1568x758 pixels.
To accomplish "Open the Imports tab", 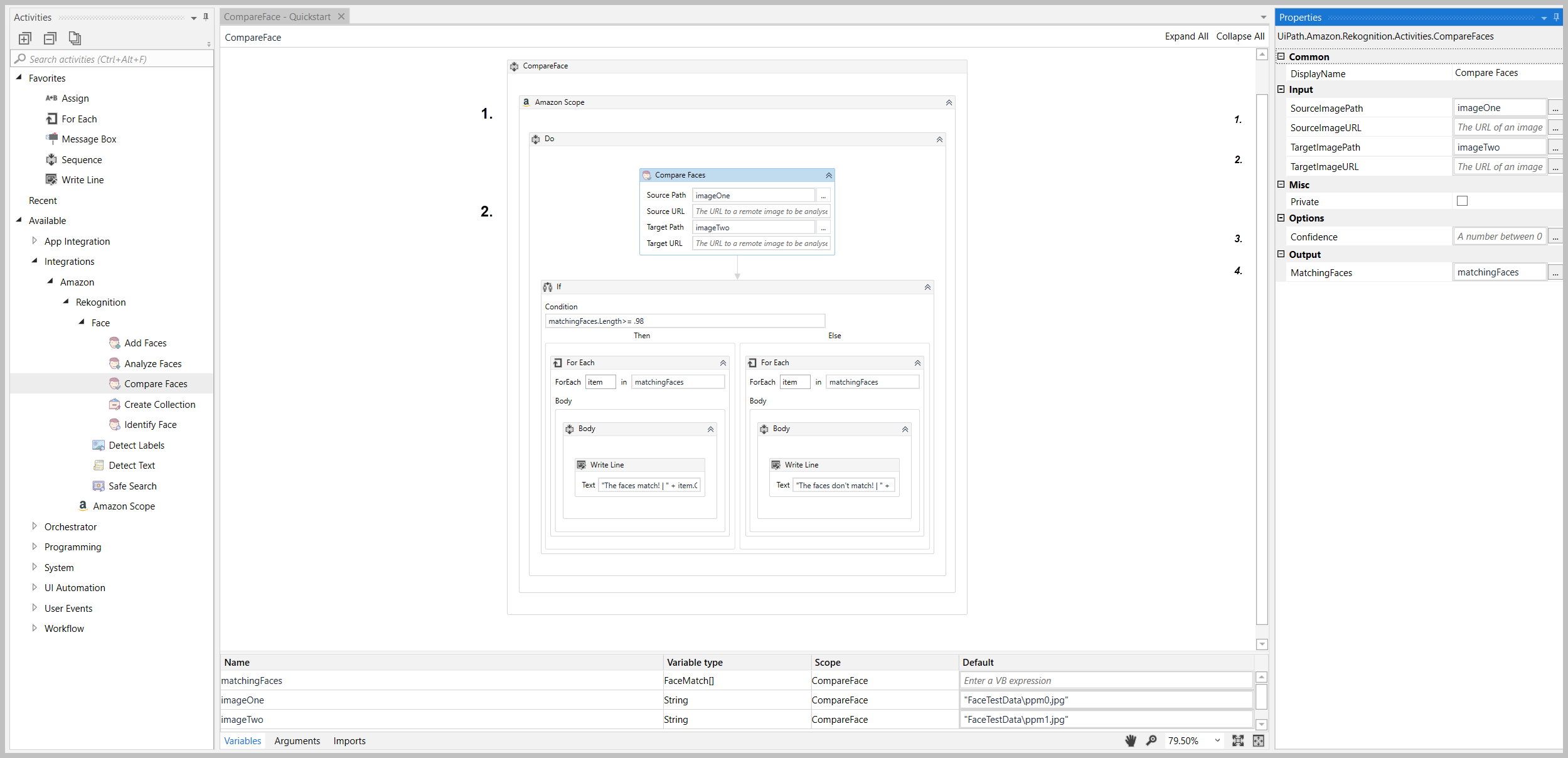I will [x=349, y=741].
